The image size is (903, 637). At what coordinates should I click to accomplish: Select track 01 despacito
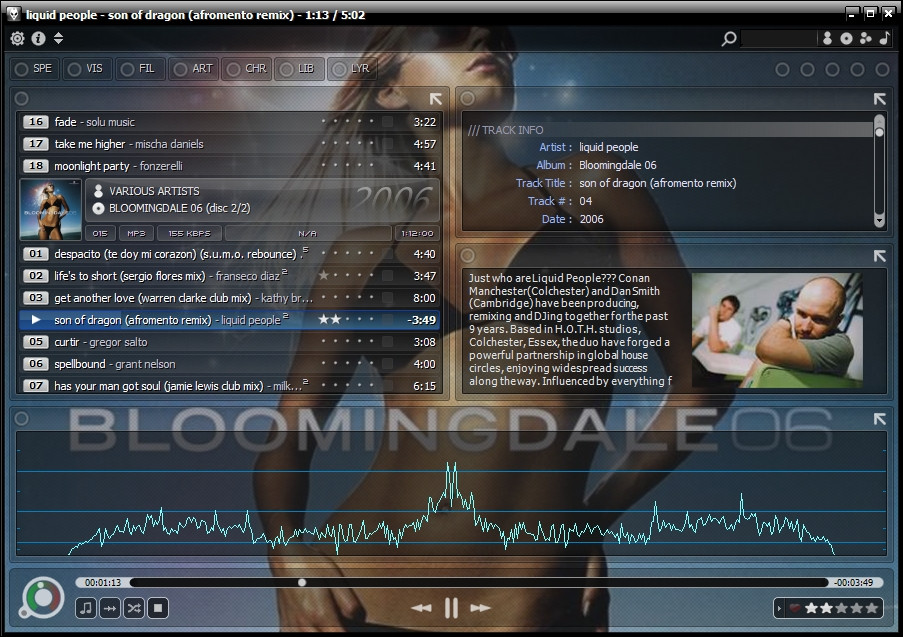(x=230, y=254)
